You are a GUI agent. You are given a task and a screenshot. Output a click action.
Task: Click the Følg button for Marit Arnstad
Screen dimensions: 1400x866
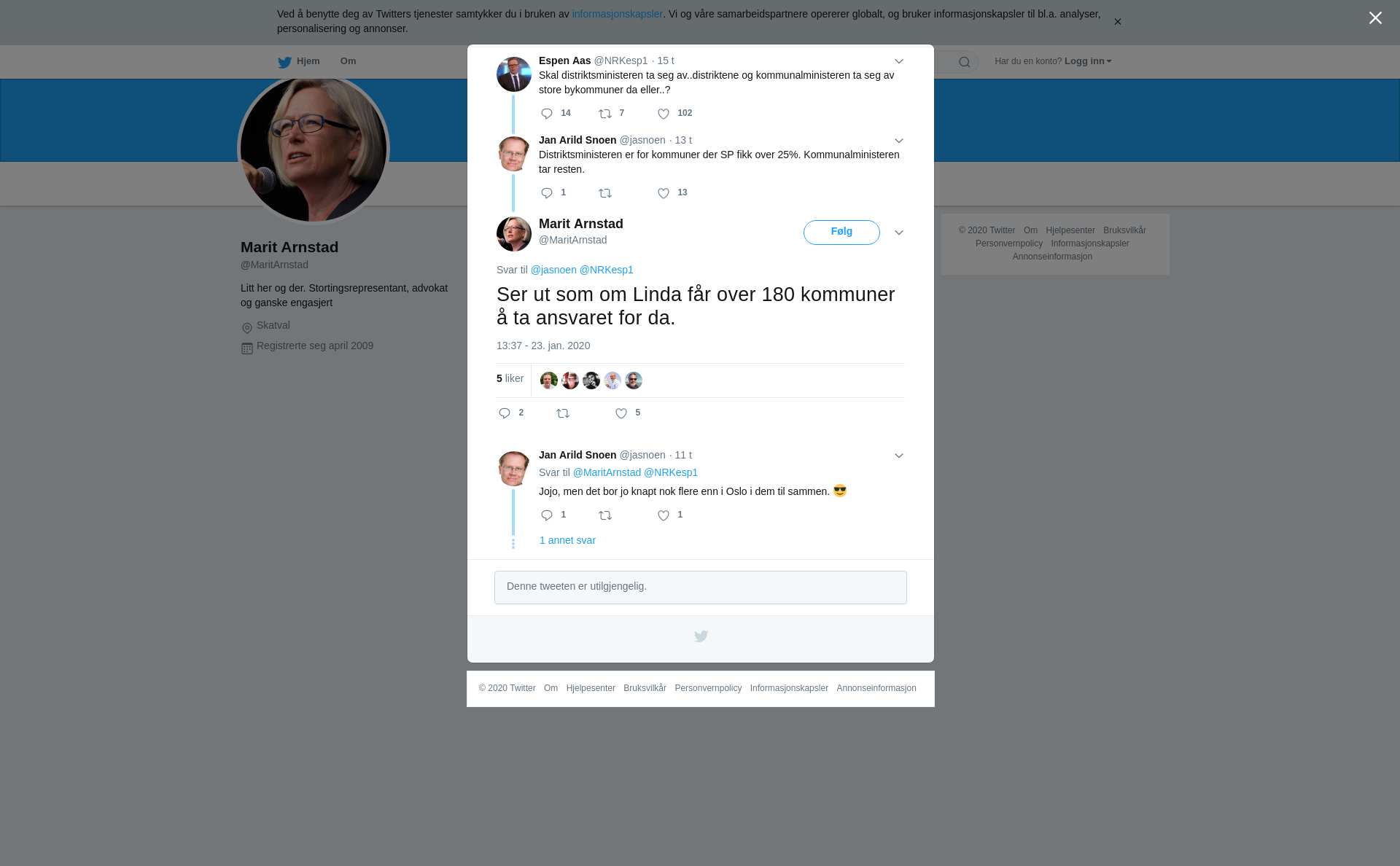841,233
